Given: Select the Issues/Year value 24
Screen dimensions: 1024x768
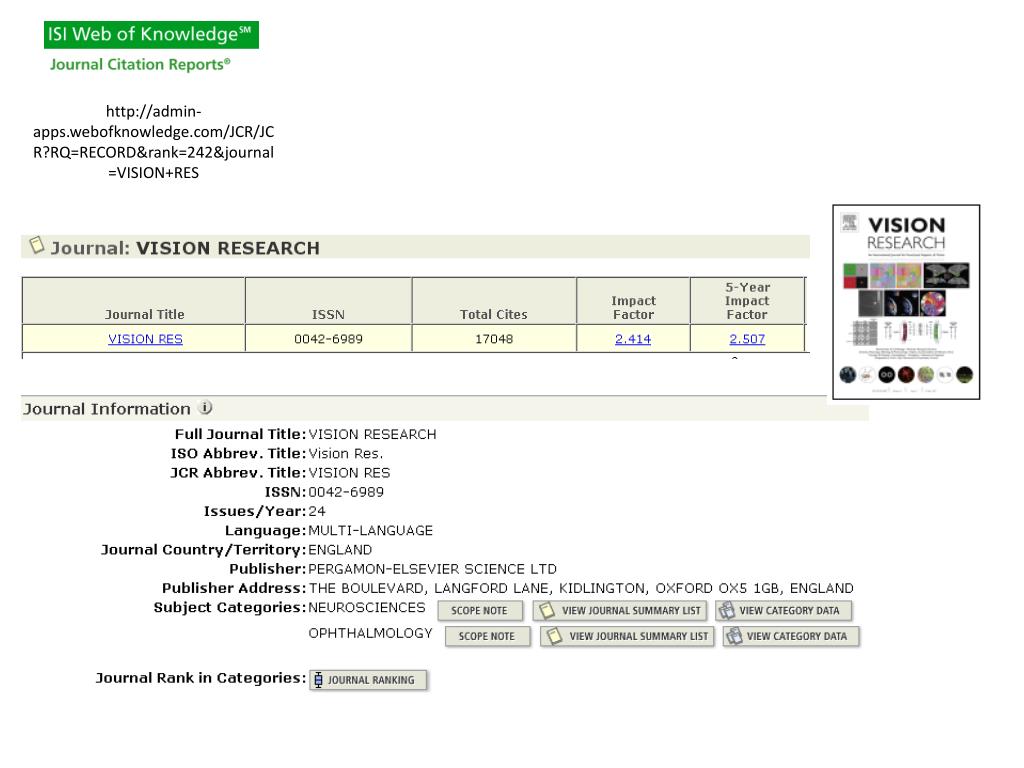Looking at the screenshot, I should [317, 511].
